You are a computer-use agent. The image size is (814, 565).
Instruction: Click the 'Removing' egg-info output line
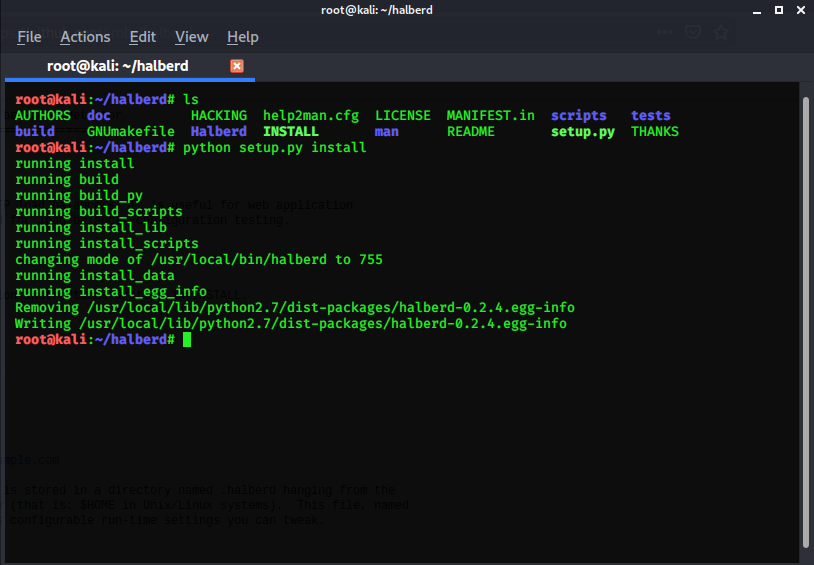point(295,307)
